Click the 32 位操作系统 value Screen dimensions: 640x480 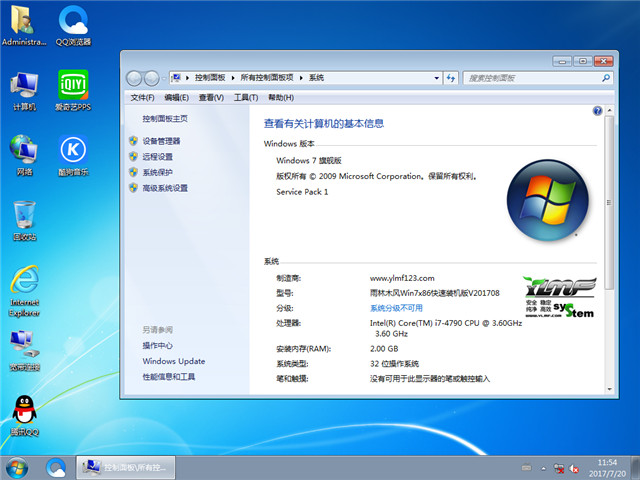[x=394, y=364]
